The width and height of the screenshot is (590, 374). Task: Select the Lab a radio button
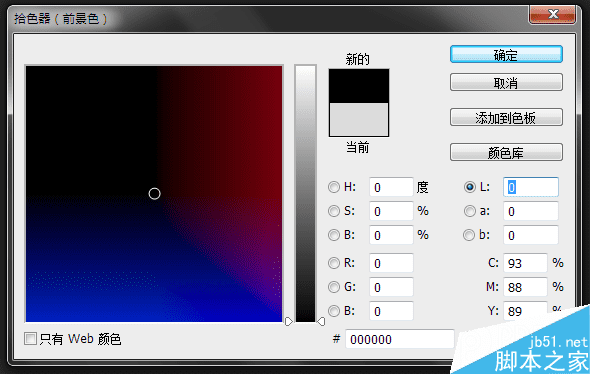point(470,211)
